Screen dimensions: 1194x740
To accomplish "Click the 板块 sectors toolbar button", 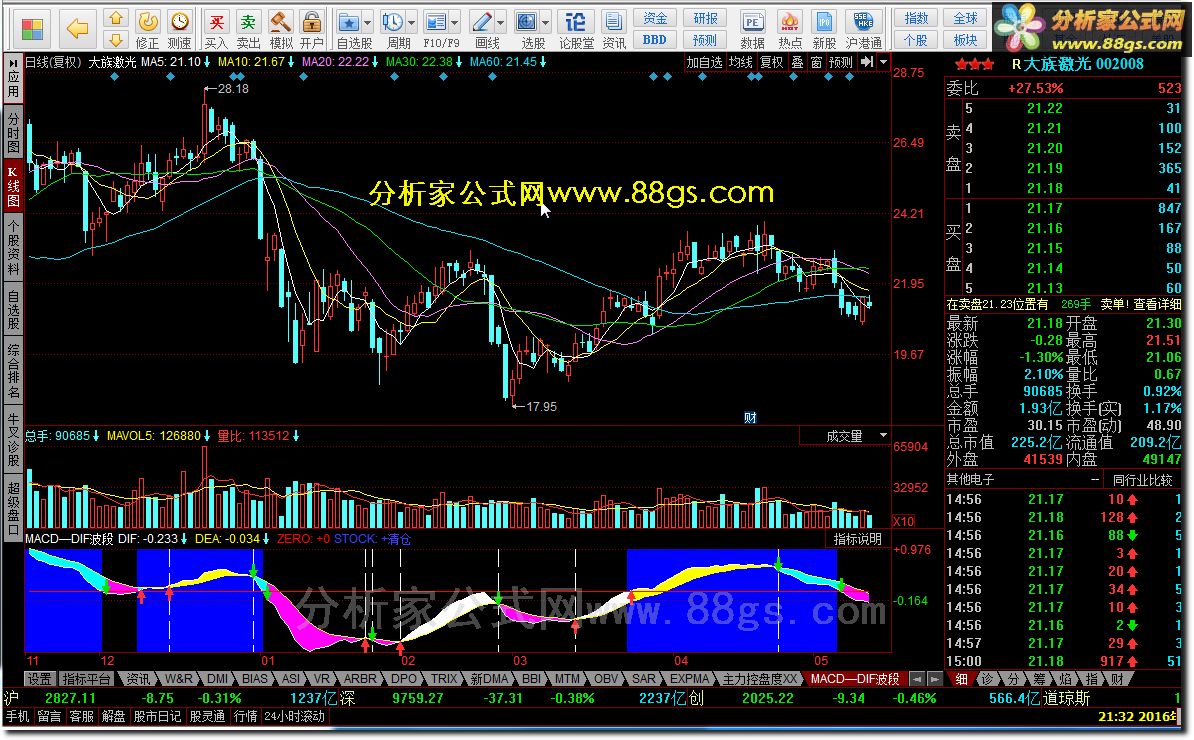I will pyautogui.click(x=965, y=40).
